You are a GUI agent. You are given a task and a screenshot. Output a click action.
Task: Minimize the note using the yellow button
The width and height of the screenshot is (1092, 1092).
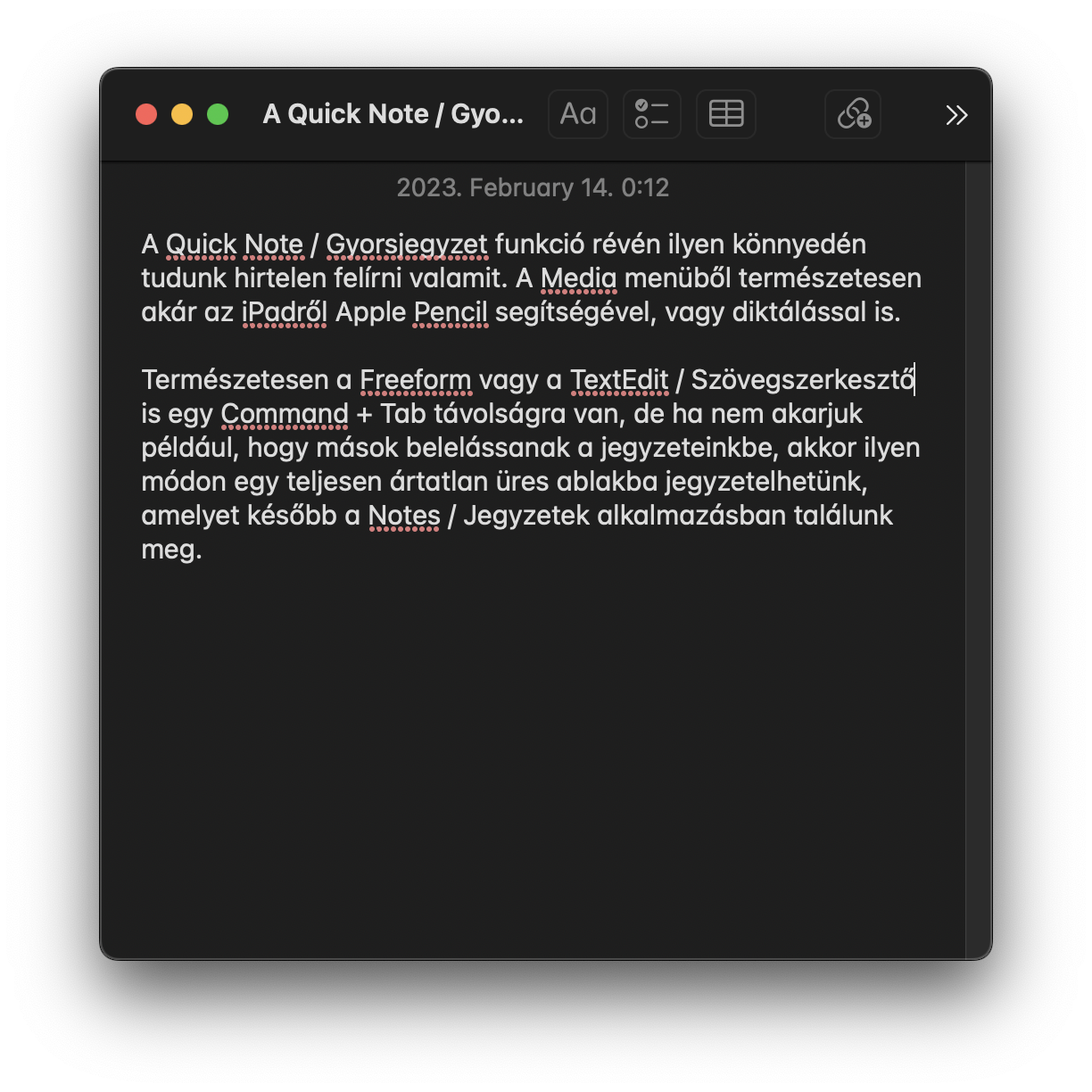[182, 114]
